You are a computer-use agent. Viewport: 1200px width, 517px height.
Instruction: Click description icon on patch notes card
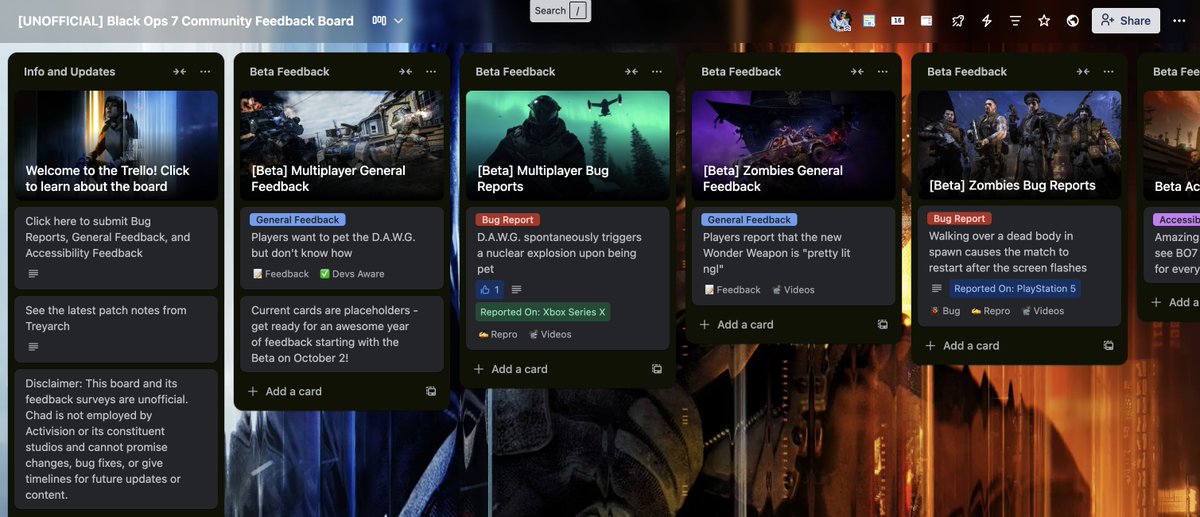coord(33,347)
